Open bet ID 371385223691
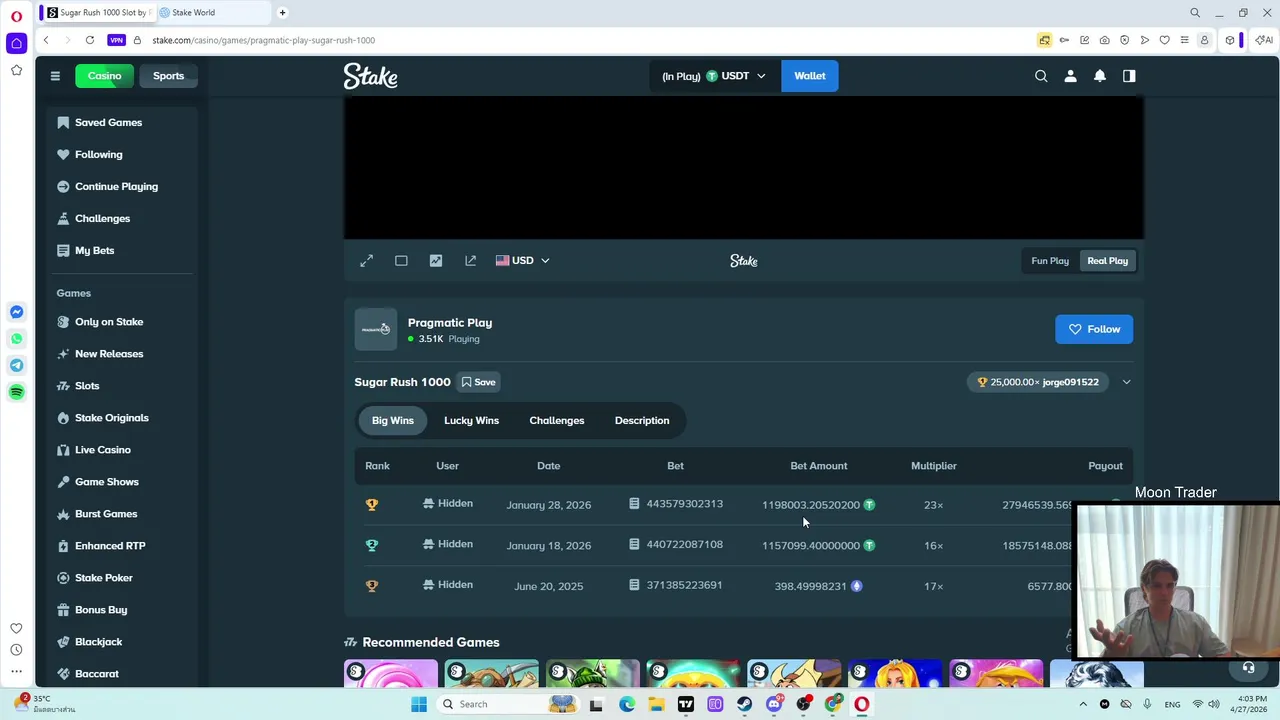Screen dimensions: 1280x720 click(675, 585)
